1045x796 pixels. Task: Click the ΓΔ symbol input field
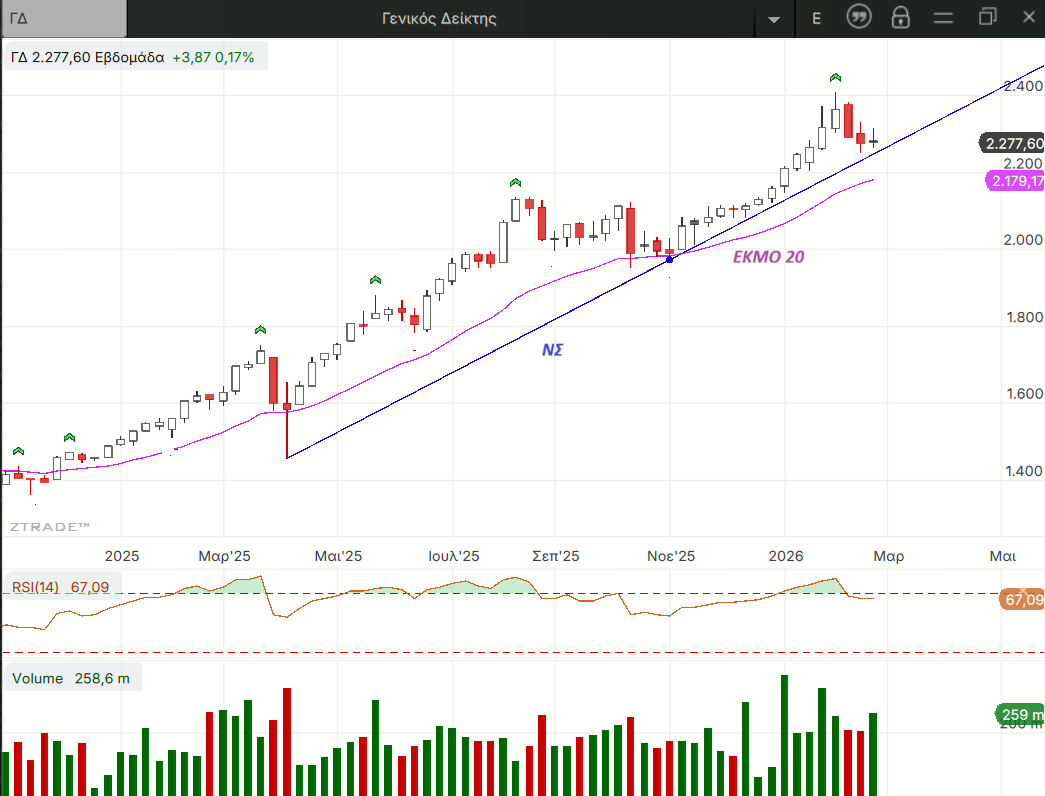click(x=64, y=18)
